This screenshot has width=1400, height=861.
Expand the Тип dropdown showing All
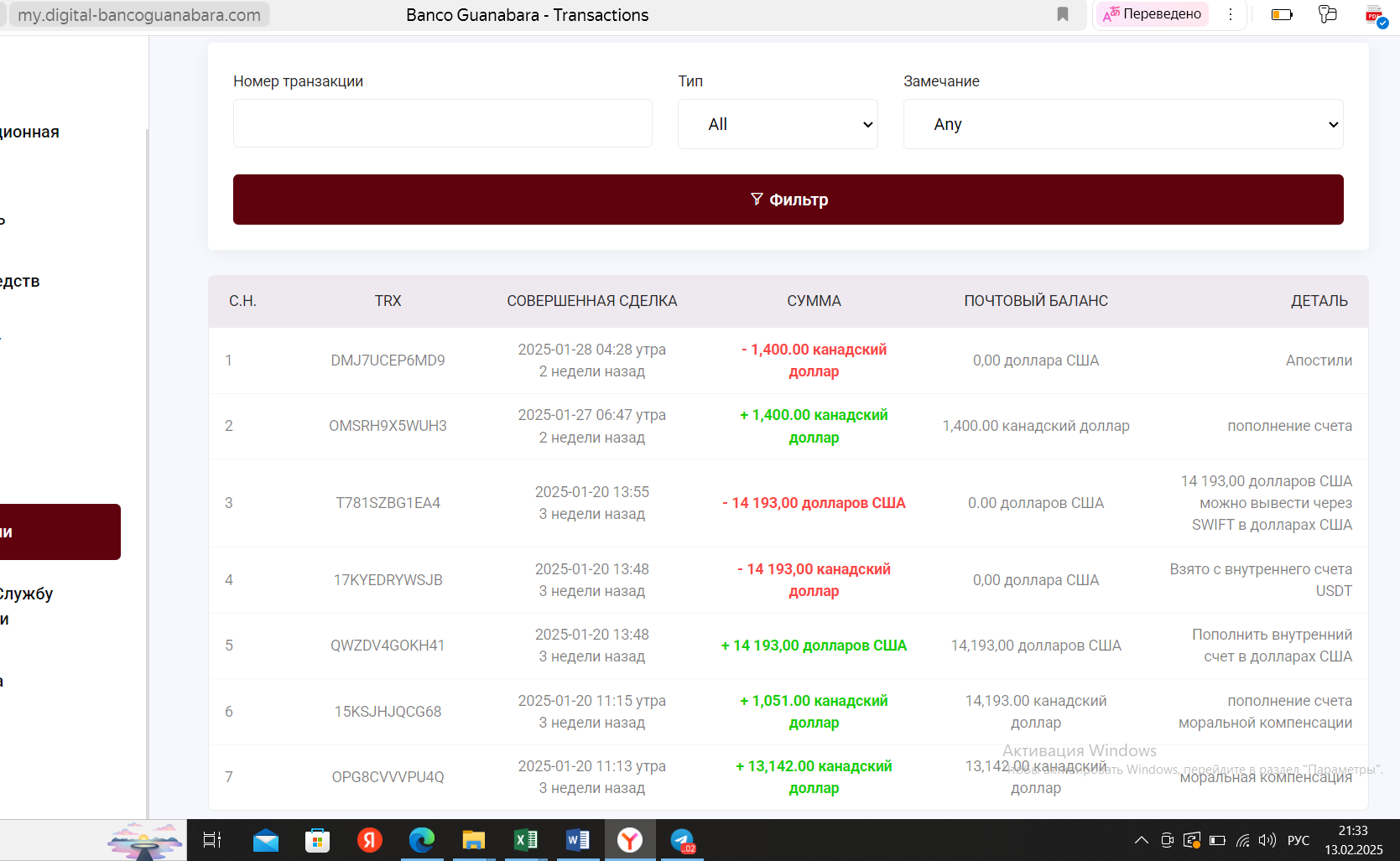point(778,124)
